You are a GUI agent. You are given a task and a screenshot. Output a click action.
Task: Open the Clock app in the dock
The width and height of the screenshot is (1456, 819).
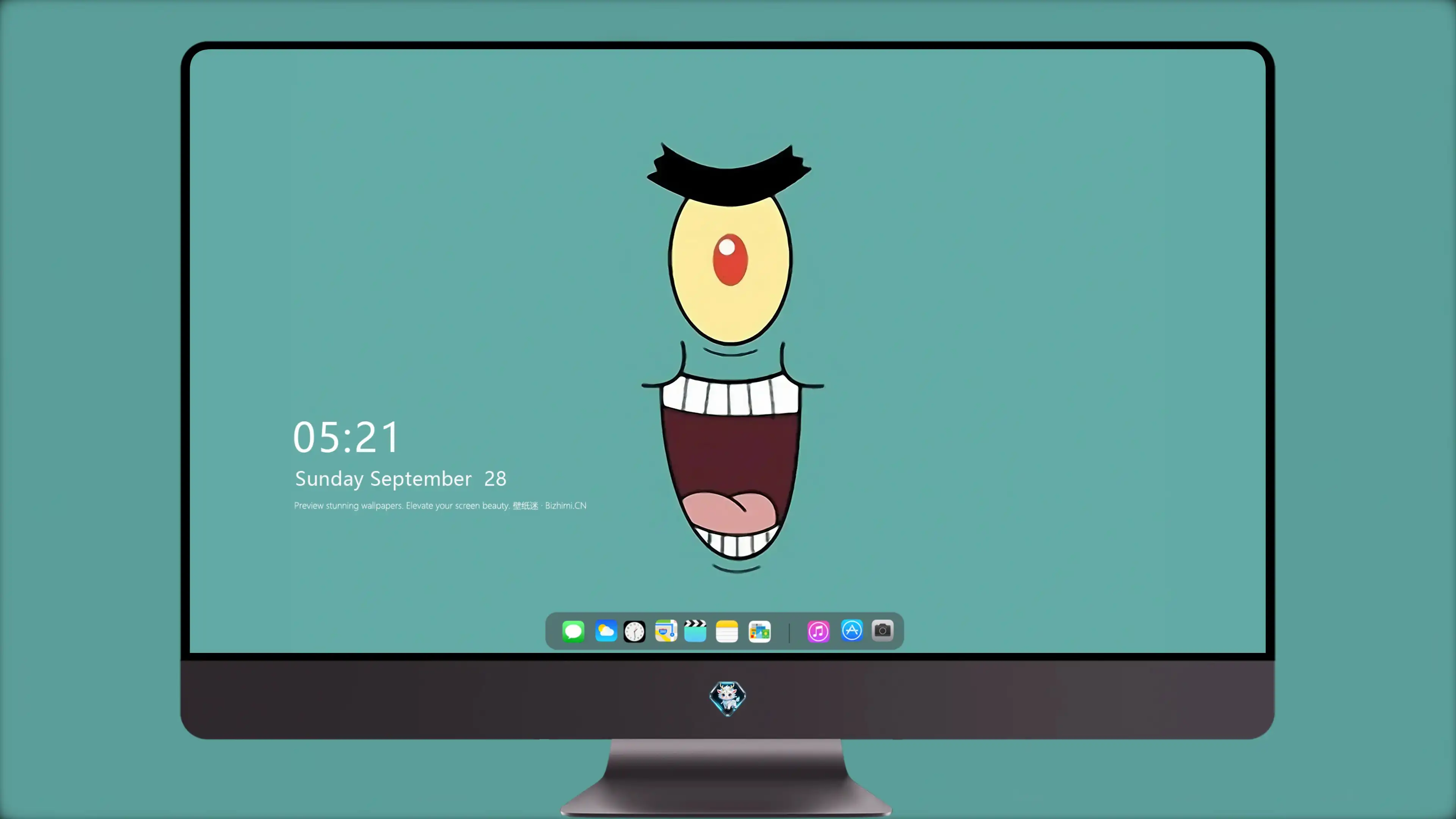coord(634,631)
